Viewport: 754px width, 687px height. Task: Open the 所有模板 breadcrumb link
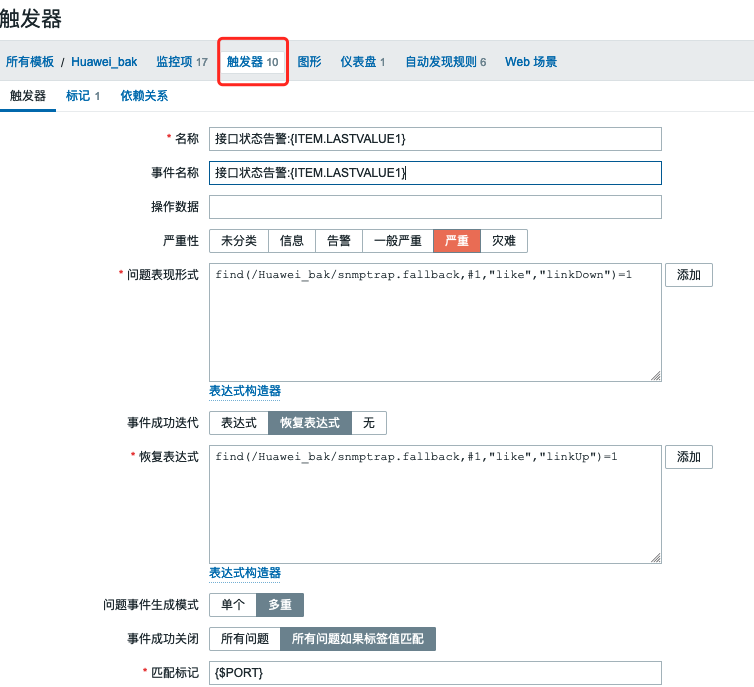(30, 62)
